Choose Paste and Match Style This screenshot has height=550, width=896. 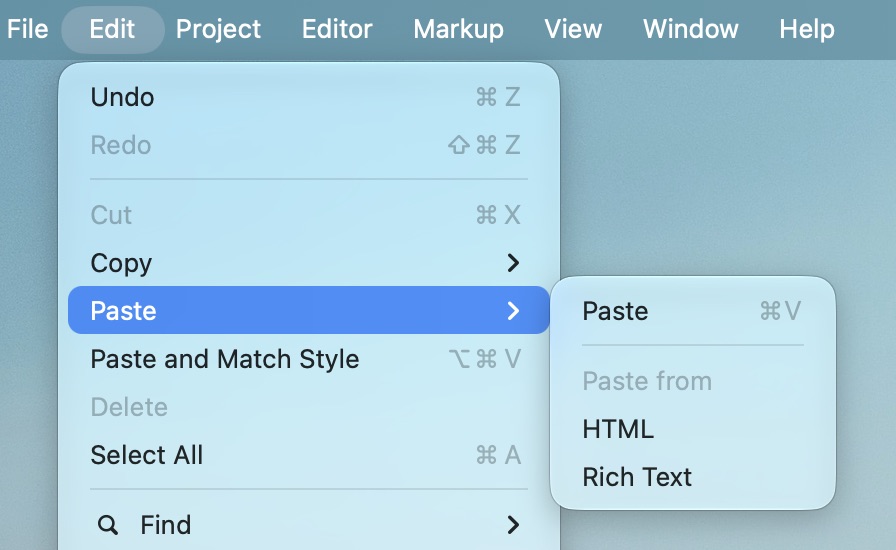[x=309, y=359]
